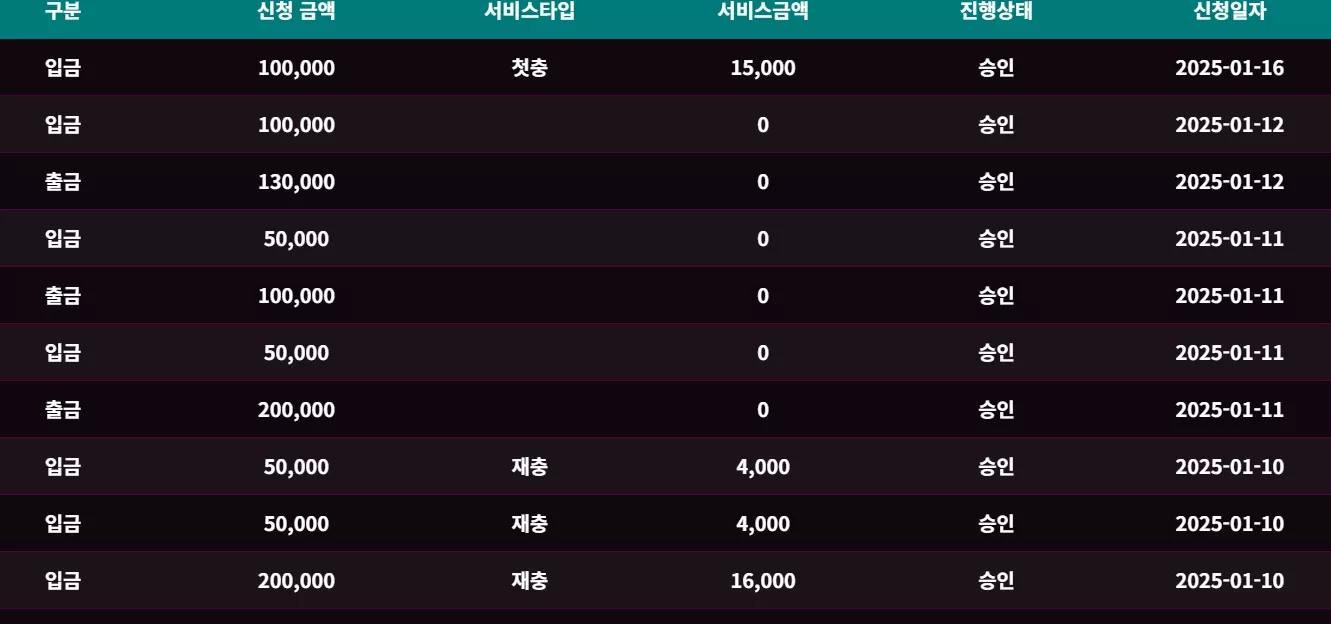This screenshot has width=1331, height=624.
Task: Click 승인 status in the 130,000 row
Action: tap(996, 182)
